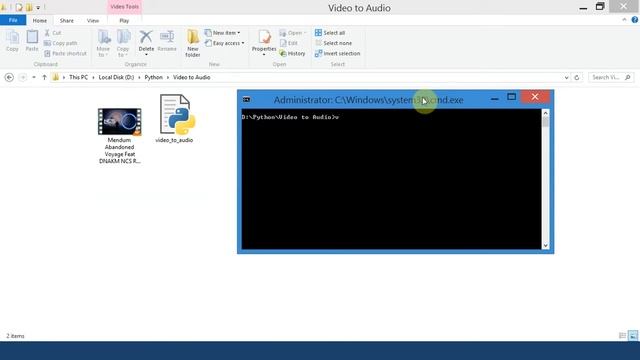The height and width of the screenshot is (360, 640).
Task: Close the command prompt window
Action: [535, 97]
